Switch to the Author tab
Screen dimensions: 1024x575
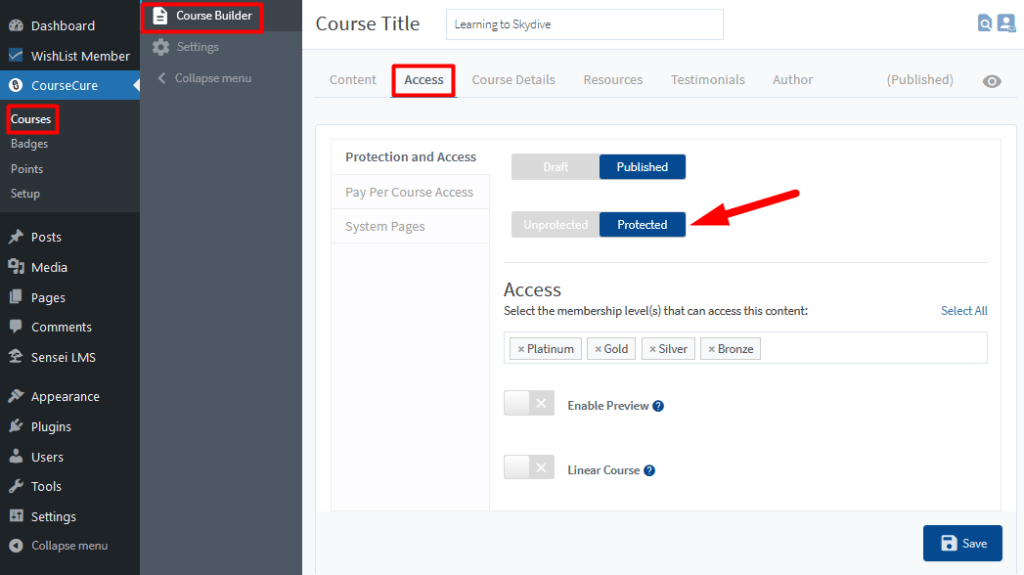click(792, 80)
